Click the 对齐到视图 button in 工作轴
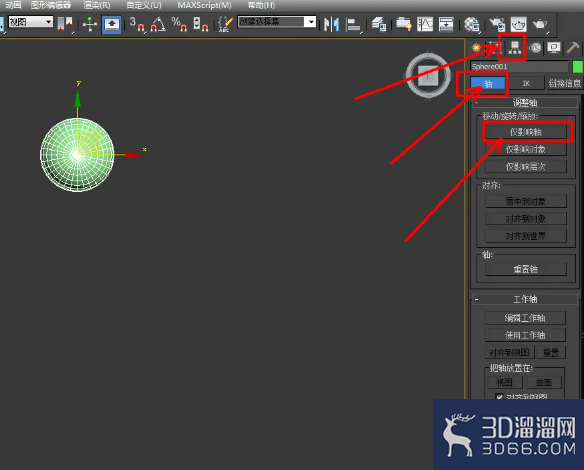 (509, 352)
